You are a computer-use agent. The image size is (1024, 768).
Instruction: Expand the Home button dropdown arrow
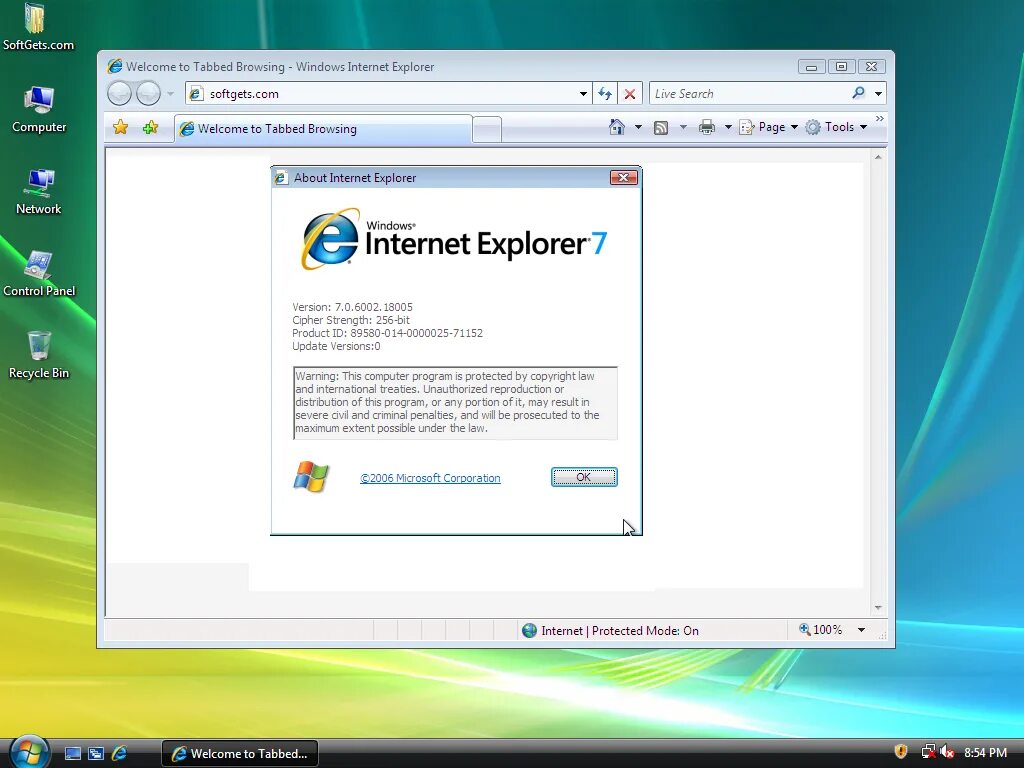pyautogui.click(x=638, y=127)
